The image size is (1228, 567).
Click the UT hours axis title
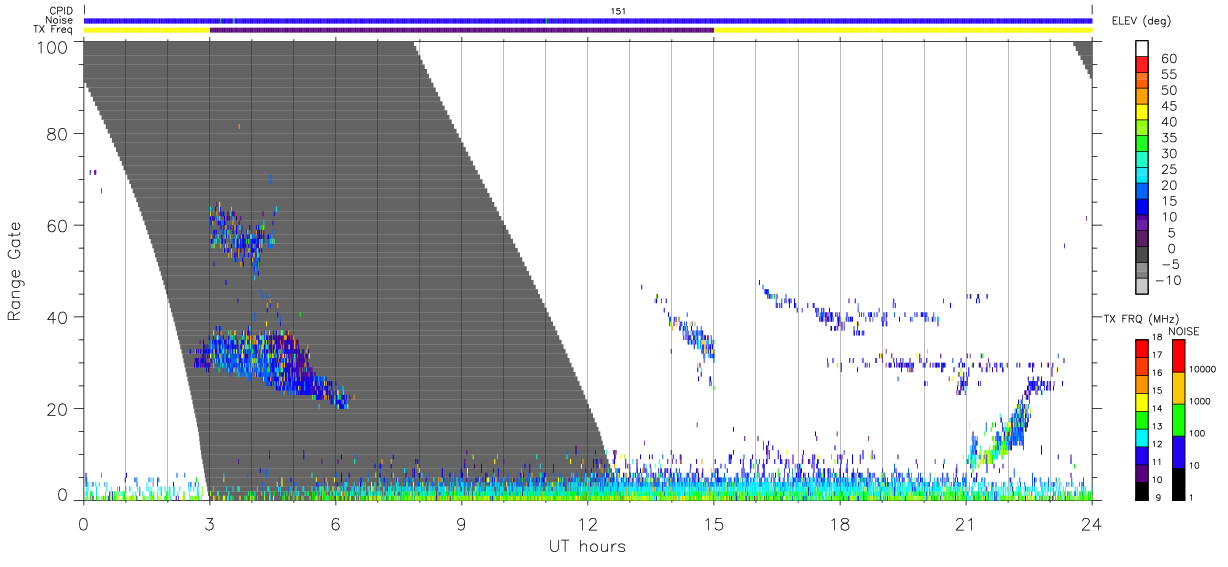(x=587, y=547)
